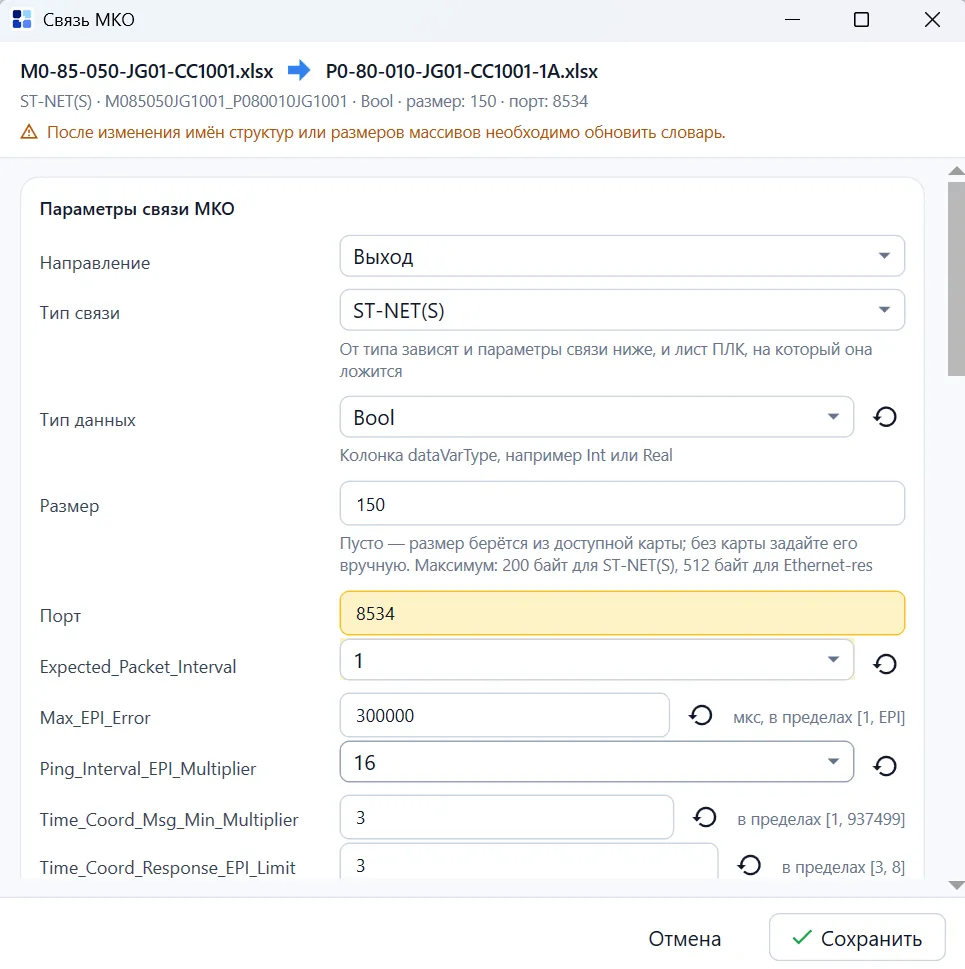Click the hint 'Колонка dataVarType, например Int или Real'
Image resolution: width=965 pixels, height=969 pixels.
[506, 455]
